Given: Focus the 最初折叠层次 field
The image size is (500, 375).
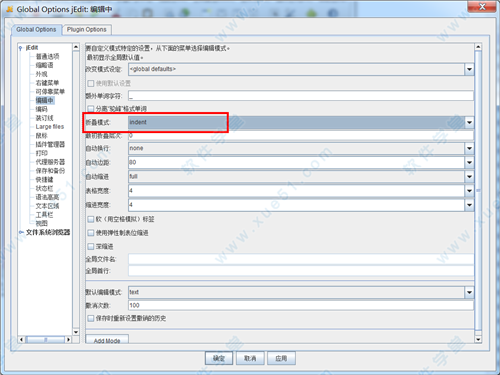Looking at the screenshot, I should (x=301, y=136).
